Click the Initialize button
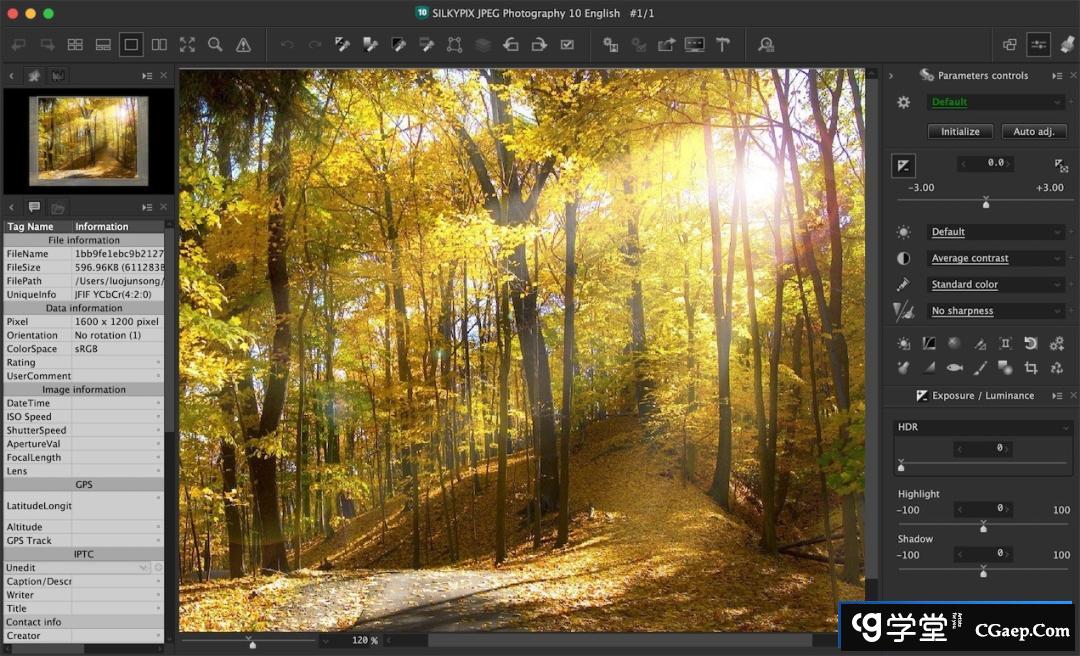The width and height of the screenshot is (1080, 656). 960,132
